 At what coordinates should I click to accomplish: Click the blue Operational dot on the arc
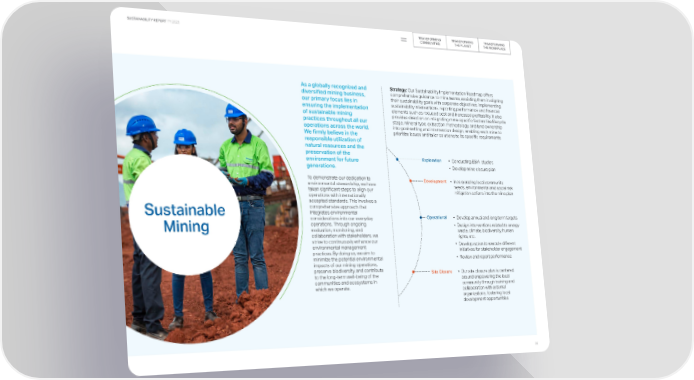421,217
